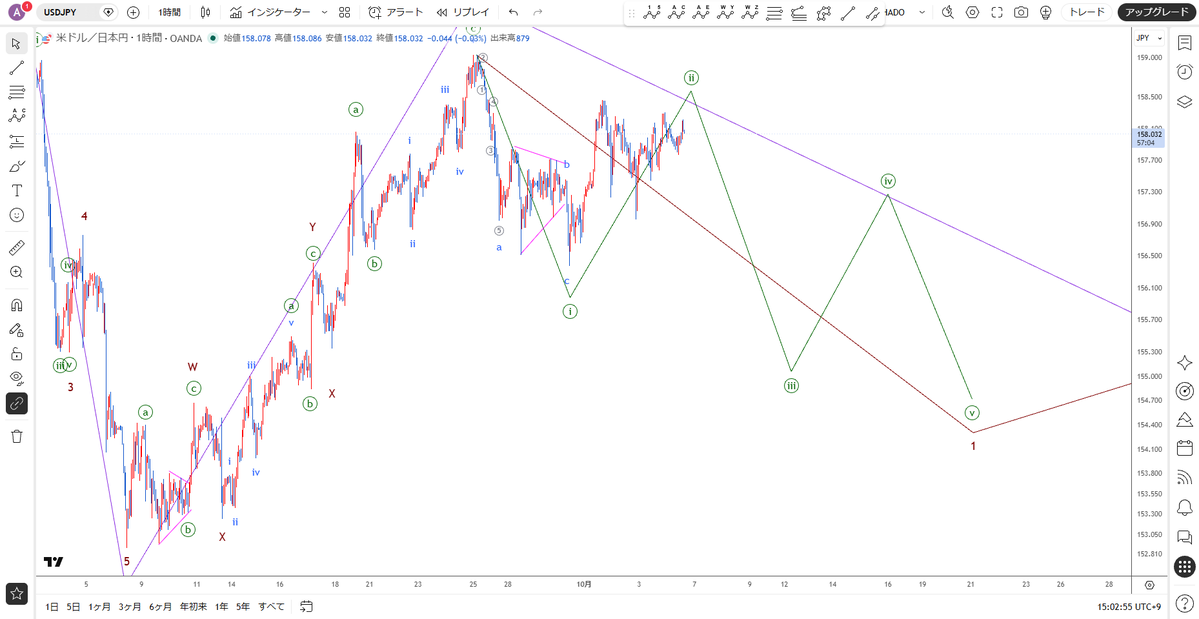
Task: Set range to 1日
Action: point(51,607)
